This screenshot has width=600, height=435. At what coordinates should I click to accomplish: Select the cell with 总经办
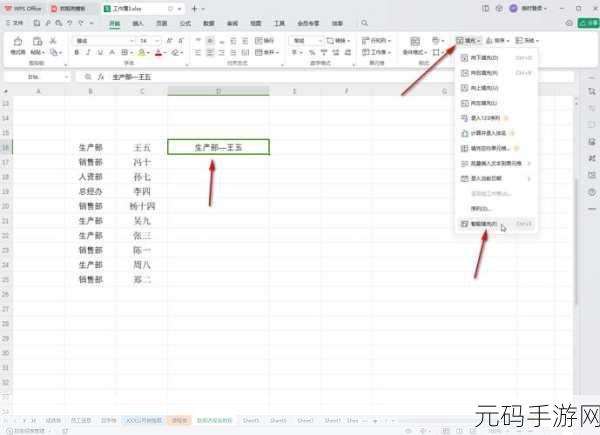click(91, 192)
